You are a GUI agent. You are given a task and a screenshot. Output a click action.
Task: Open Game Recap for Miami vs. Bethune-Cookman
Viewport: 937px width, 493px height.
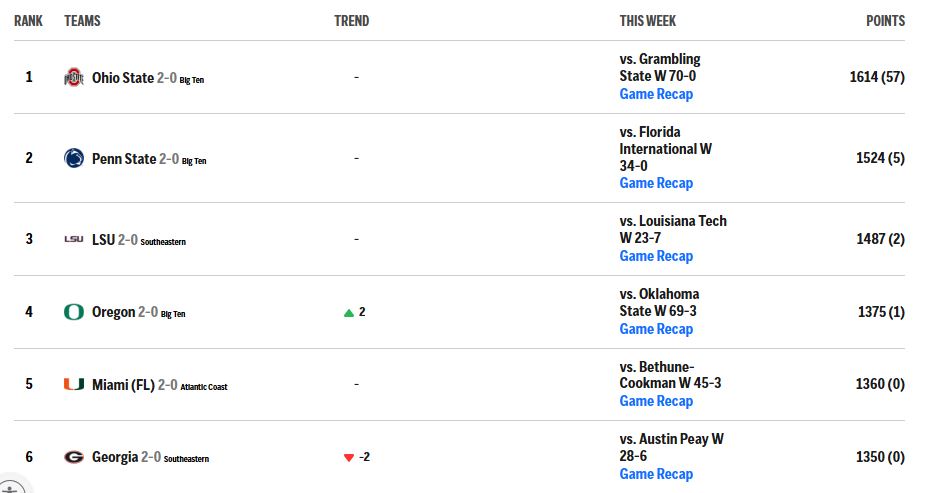[x=656, y=402]
